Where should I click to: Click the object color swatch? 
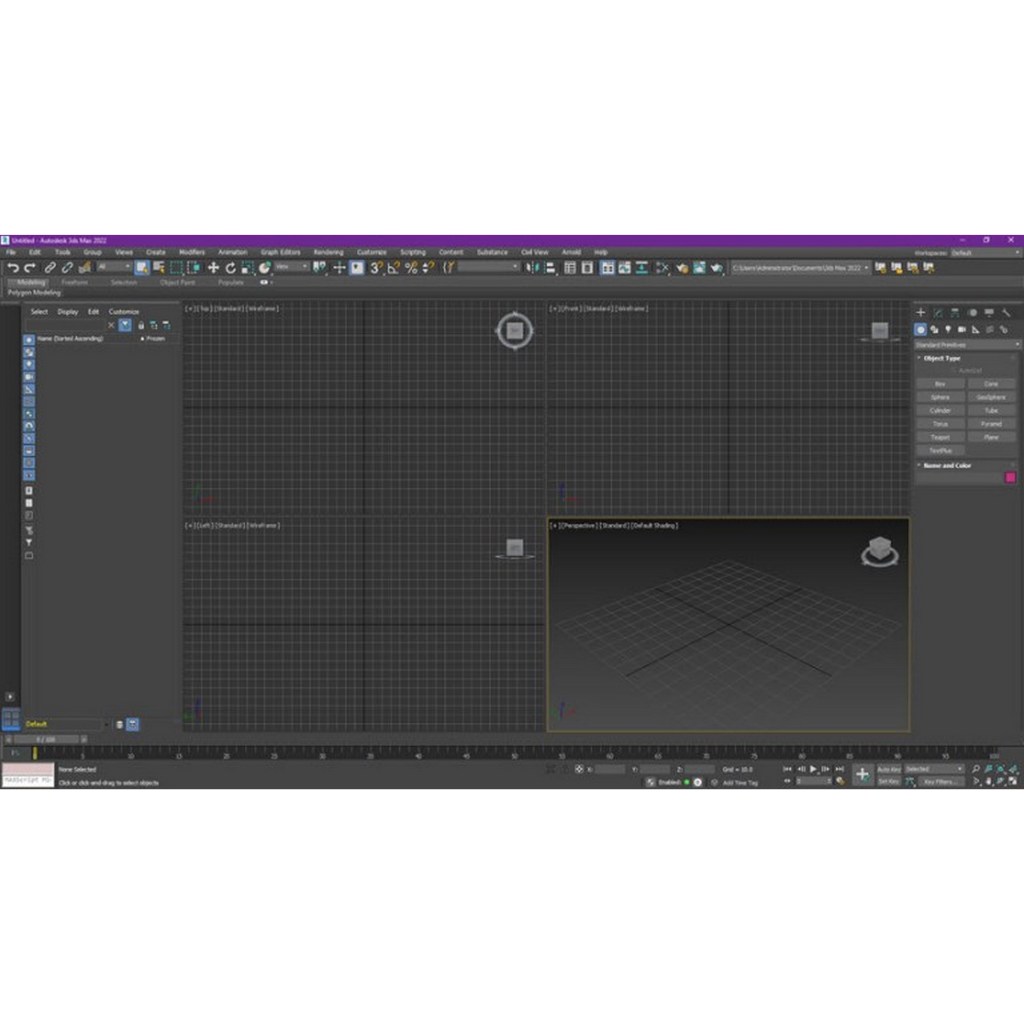(1011, 477)
